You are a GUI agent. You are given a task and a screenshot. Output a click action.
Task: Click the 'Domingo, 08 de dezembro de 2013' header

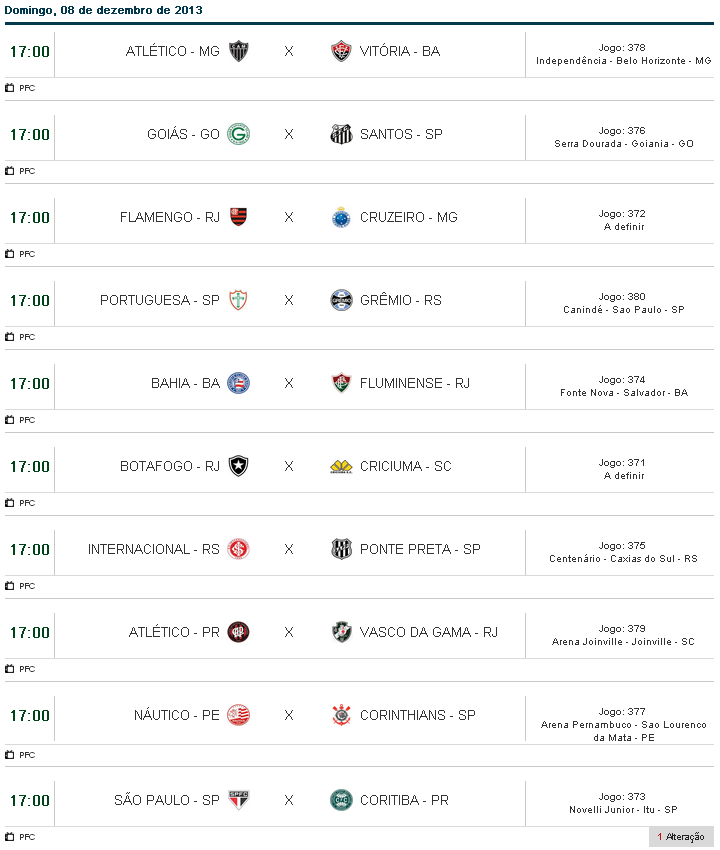pyautogui.click(x=104, y=10)
